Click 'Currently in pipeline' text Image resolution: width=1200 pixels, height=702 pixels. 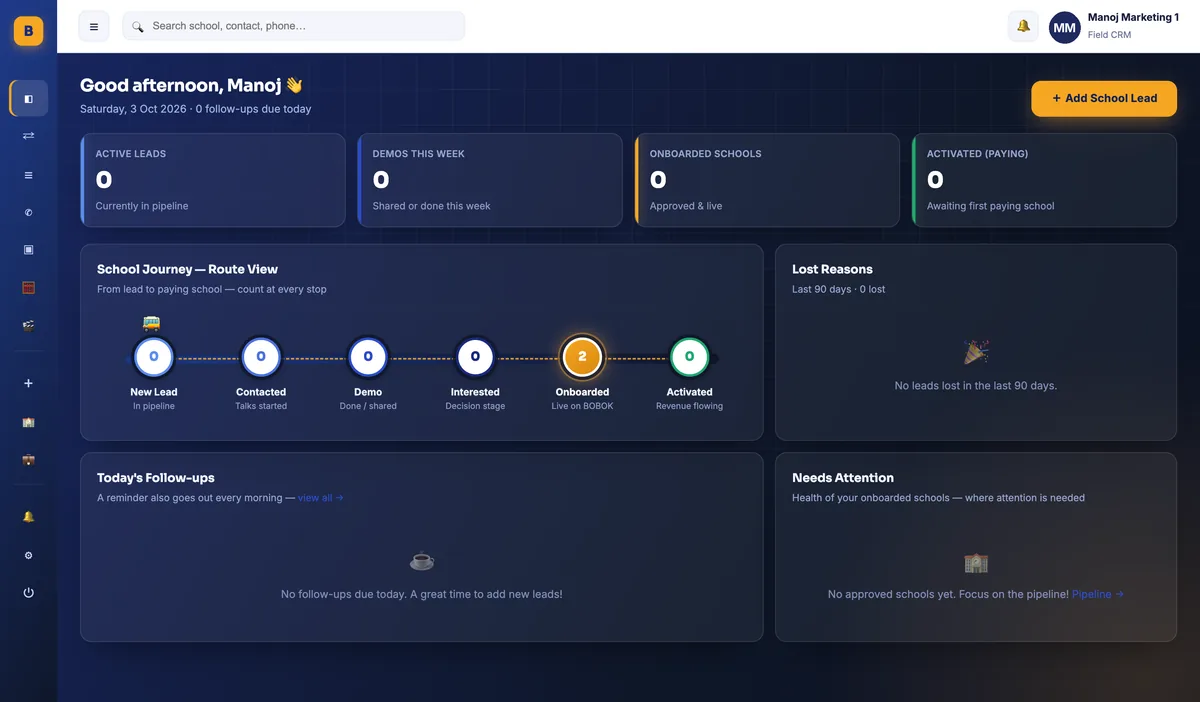click(142, 206)
